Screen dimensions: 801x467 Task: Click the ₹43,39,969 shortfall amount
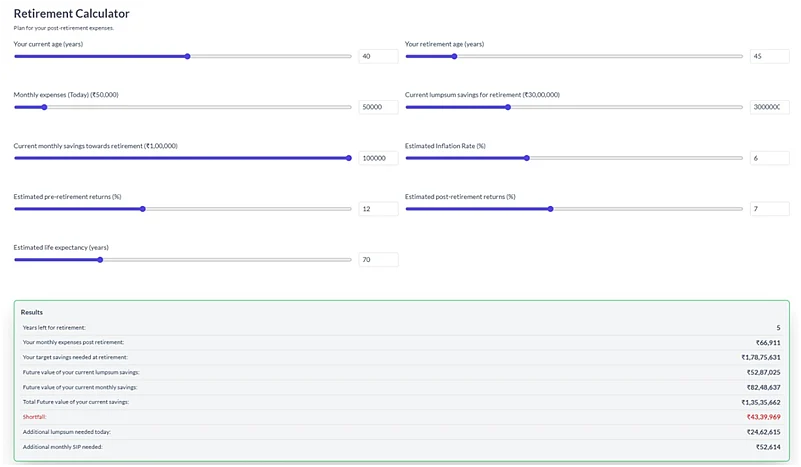point(763,417)
